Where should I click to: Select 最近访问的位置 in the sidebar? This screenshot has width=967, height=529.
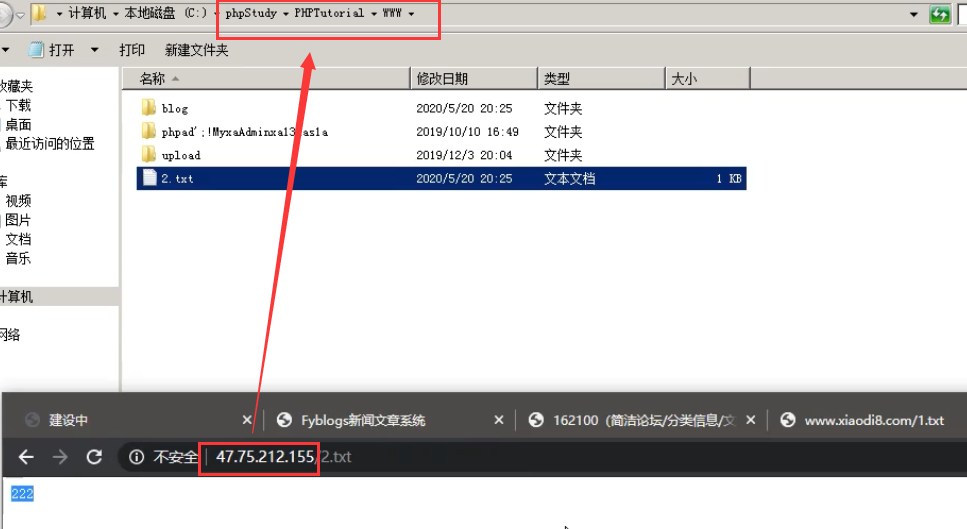(x=50, y=143)
